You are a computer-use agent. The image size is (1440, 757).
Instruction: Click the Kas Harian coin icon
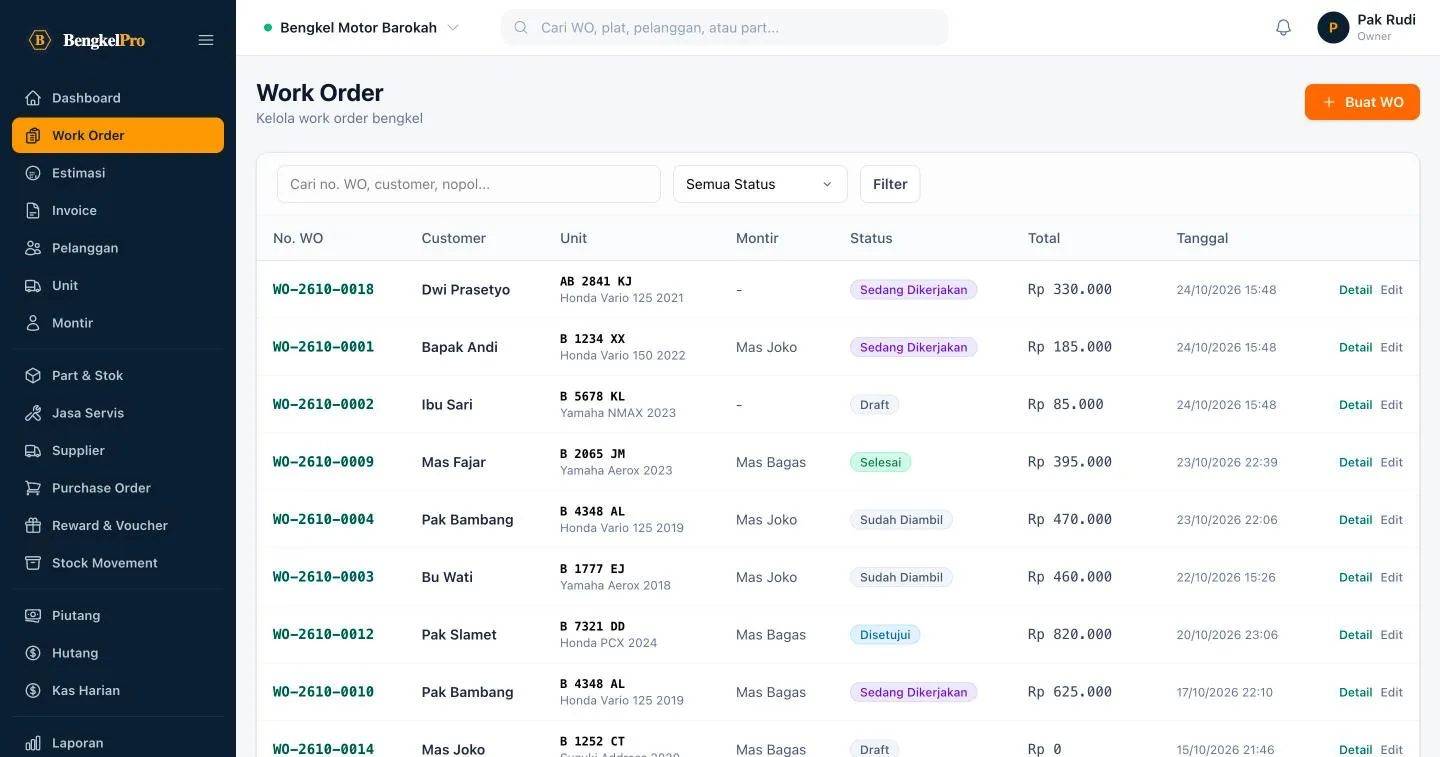(33, 691)
